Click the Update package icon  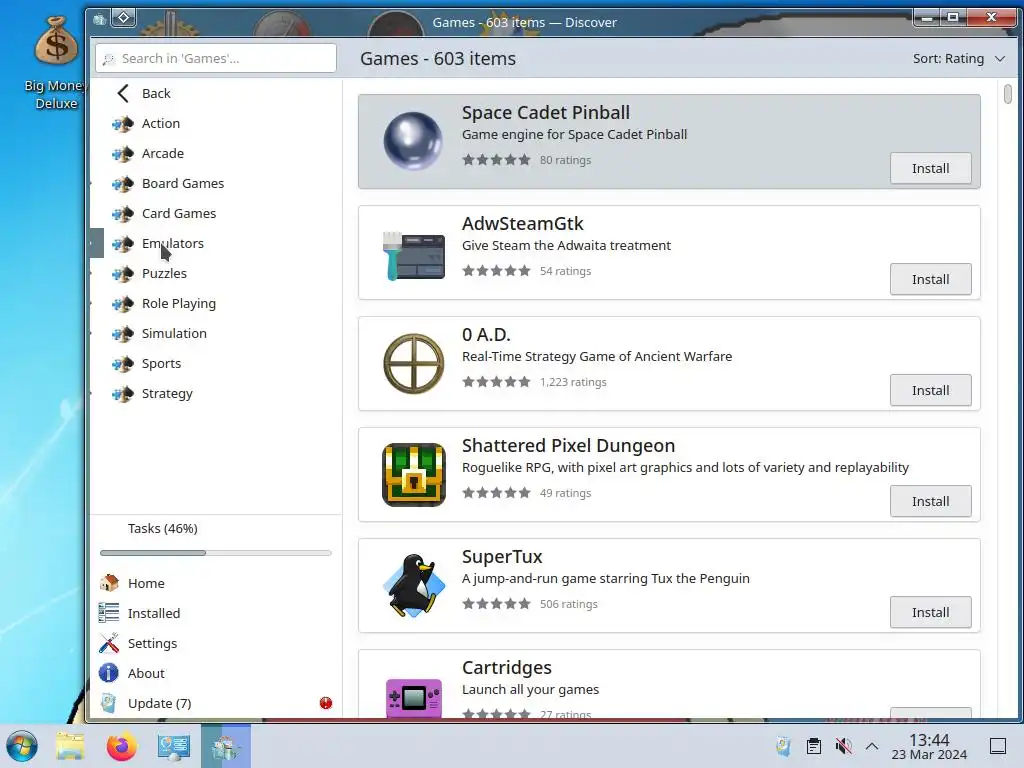pos(108,703)
